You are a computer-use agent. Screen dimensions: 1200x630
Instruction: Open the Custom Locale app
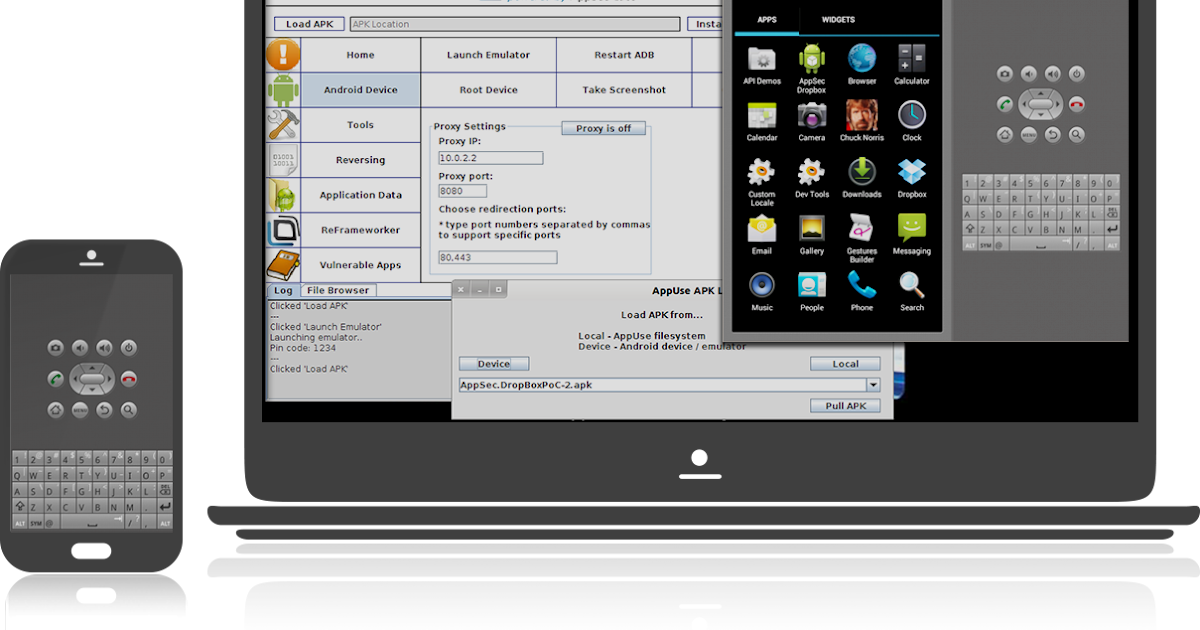pyautogui.click(x=762, y=182)
